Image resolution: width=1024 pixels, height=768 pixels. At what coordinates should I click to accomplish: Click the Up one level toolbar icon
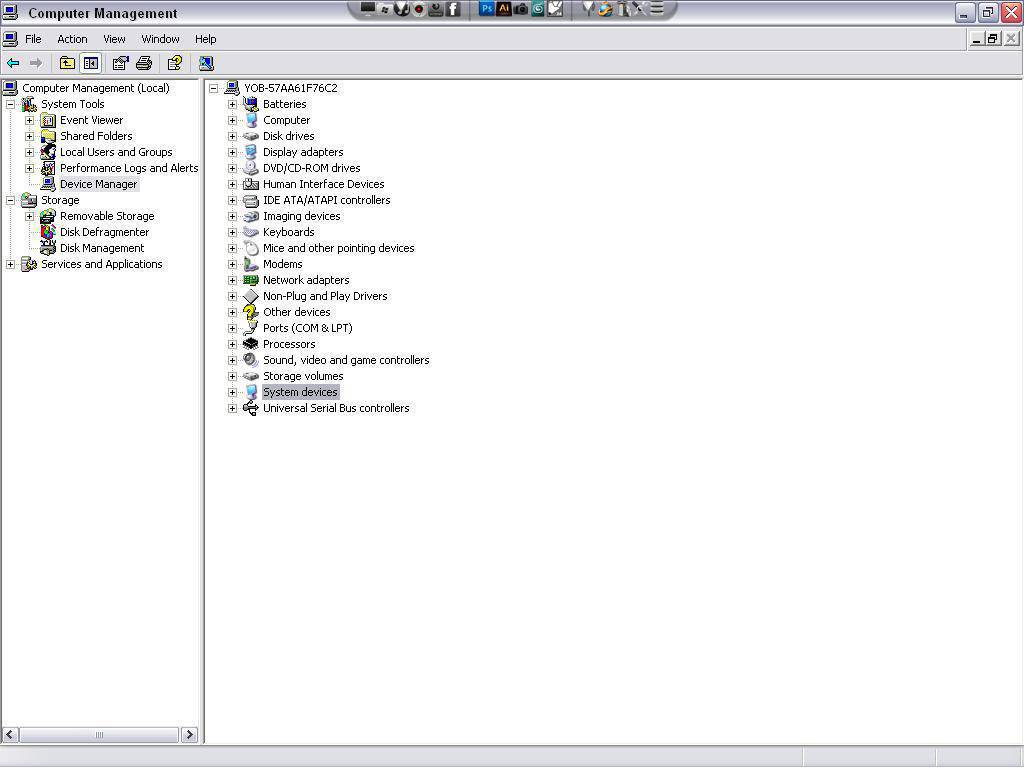67,63
